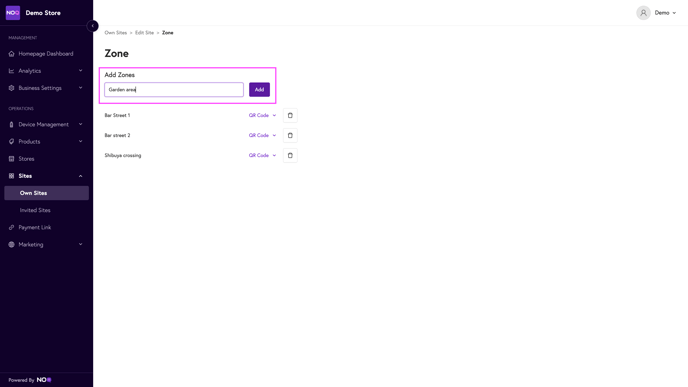688x387 pixels.
Task: Open QR Code dropdown for Bar Street 1
Action: (x=262, y=115)
